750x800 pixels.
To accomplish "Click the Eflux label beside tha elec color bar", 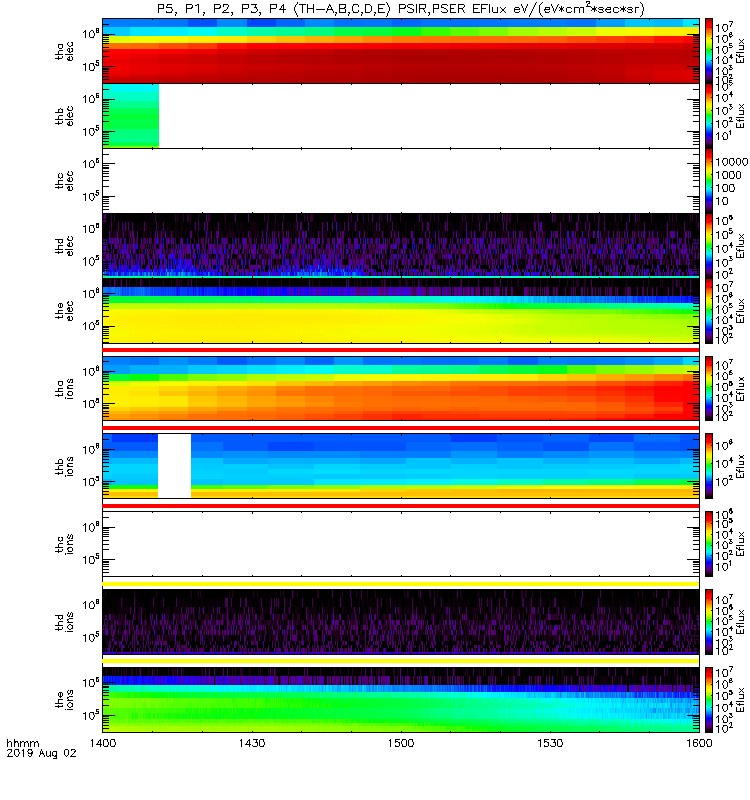I will [740, 52].
